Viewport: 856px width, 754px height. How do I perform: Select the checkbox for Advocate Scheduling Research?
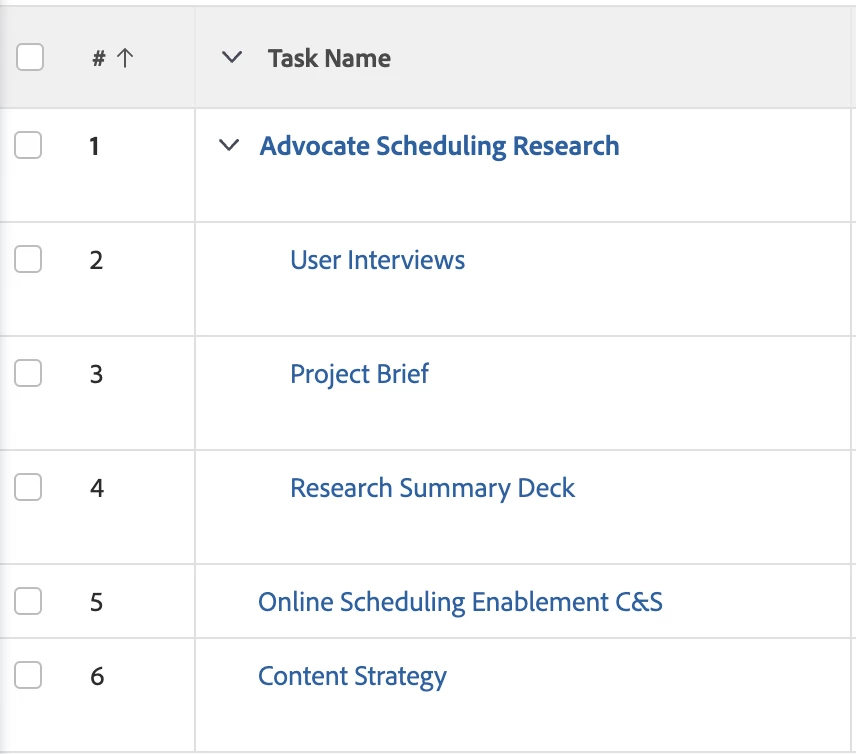click(x=29, y=146)
